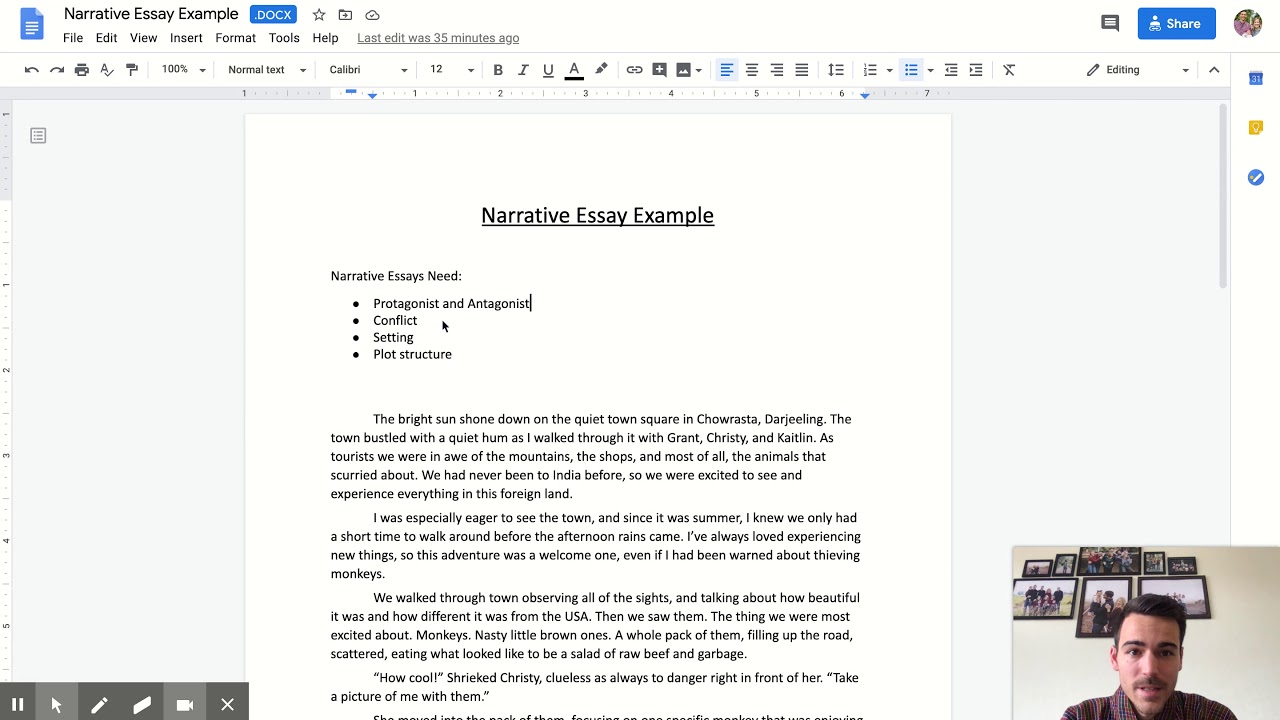Open the Calibri font dropdown
1280x720 pixels.
coord(368,70)
